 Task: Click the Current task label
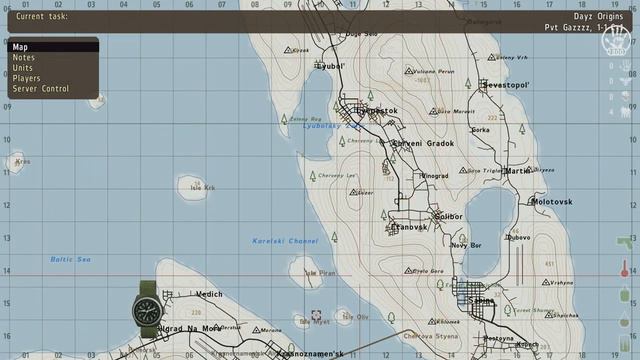[42, 16]
